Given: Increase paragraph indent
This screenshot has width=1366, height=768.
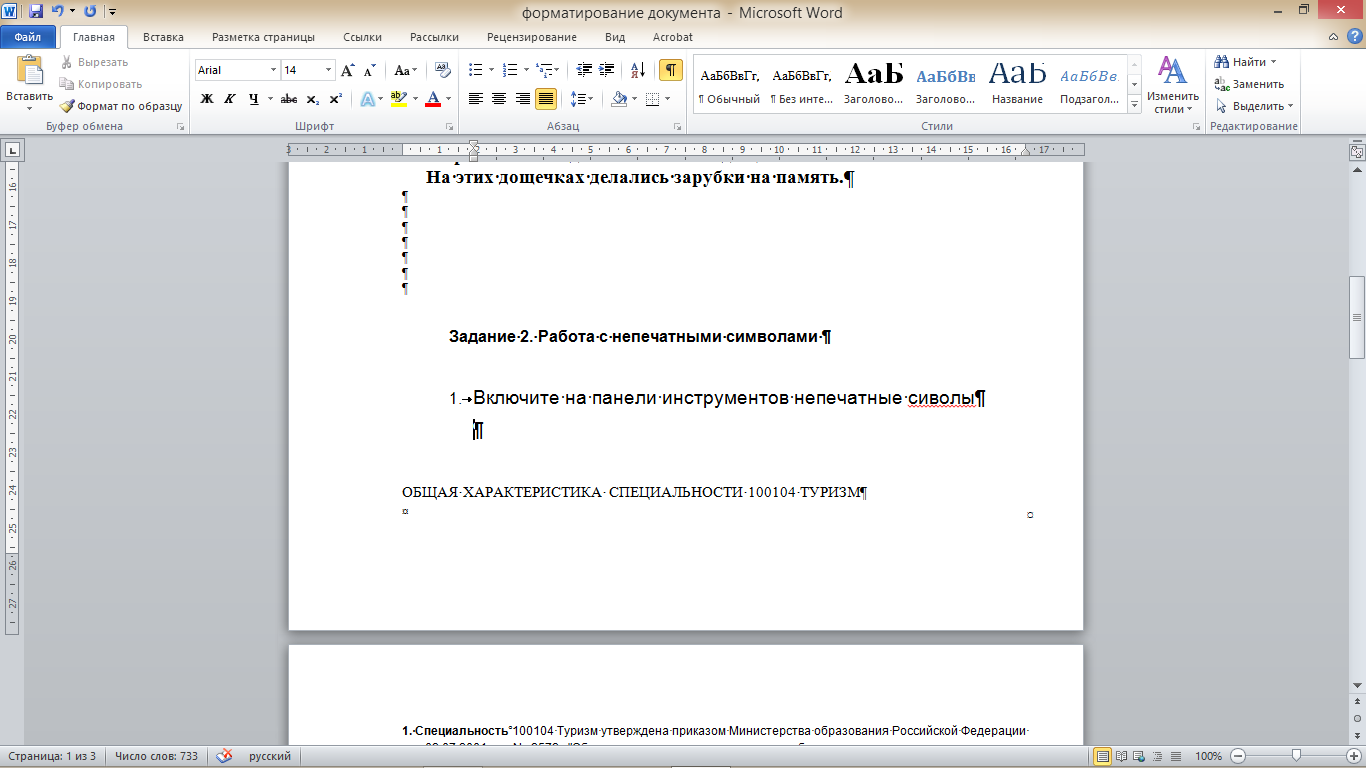Looking at the screenshot, I should (608, 70).
